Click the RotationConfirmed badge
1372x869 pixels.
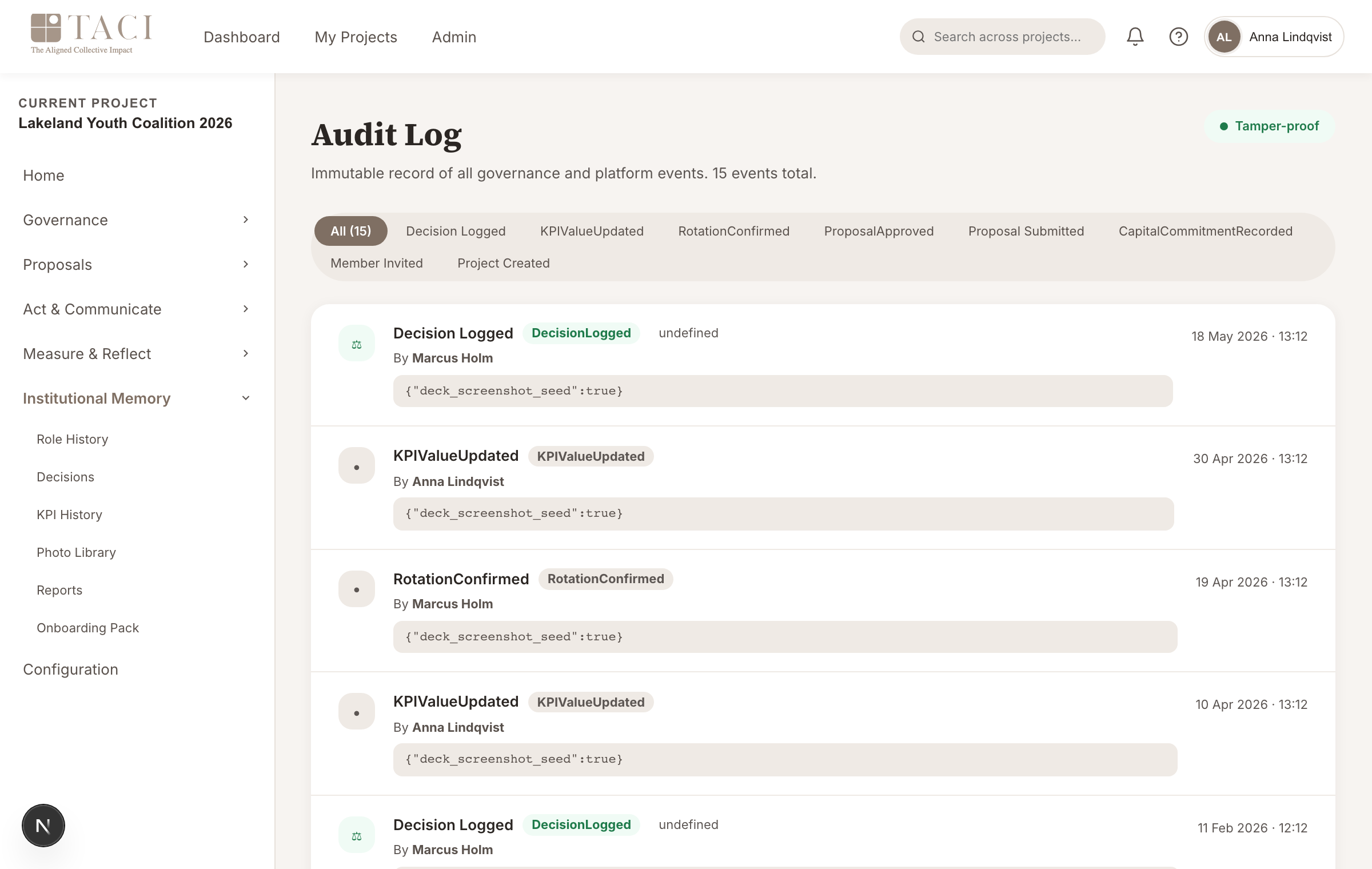(x=605, y=579)
